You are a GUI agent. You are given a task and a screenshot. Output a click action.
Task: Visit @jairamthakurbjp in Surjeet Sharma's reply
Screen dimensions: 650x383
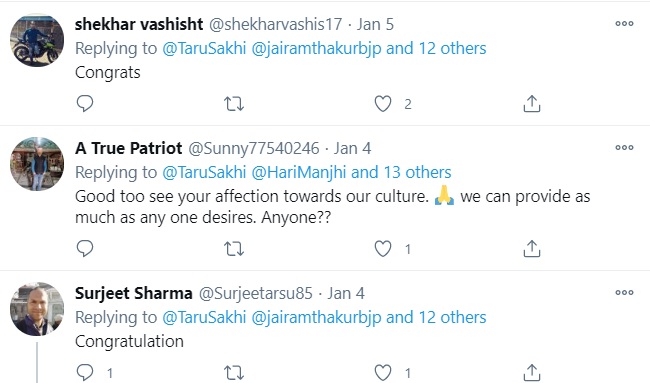(316, 318)
